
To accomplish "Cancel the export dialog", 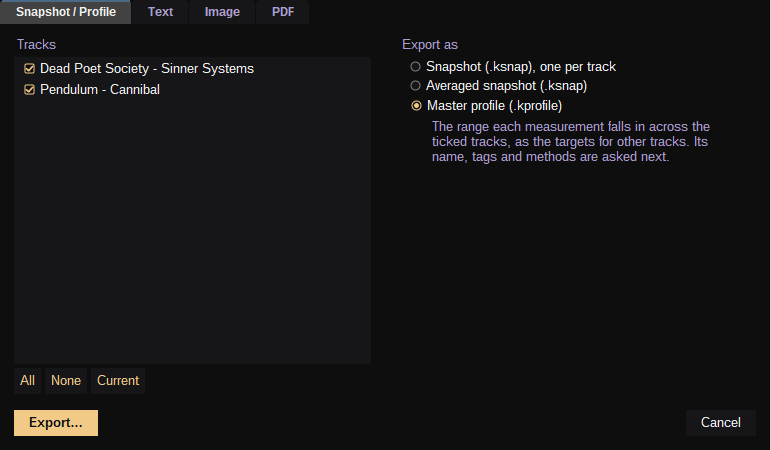I will coord(720,422).
